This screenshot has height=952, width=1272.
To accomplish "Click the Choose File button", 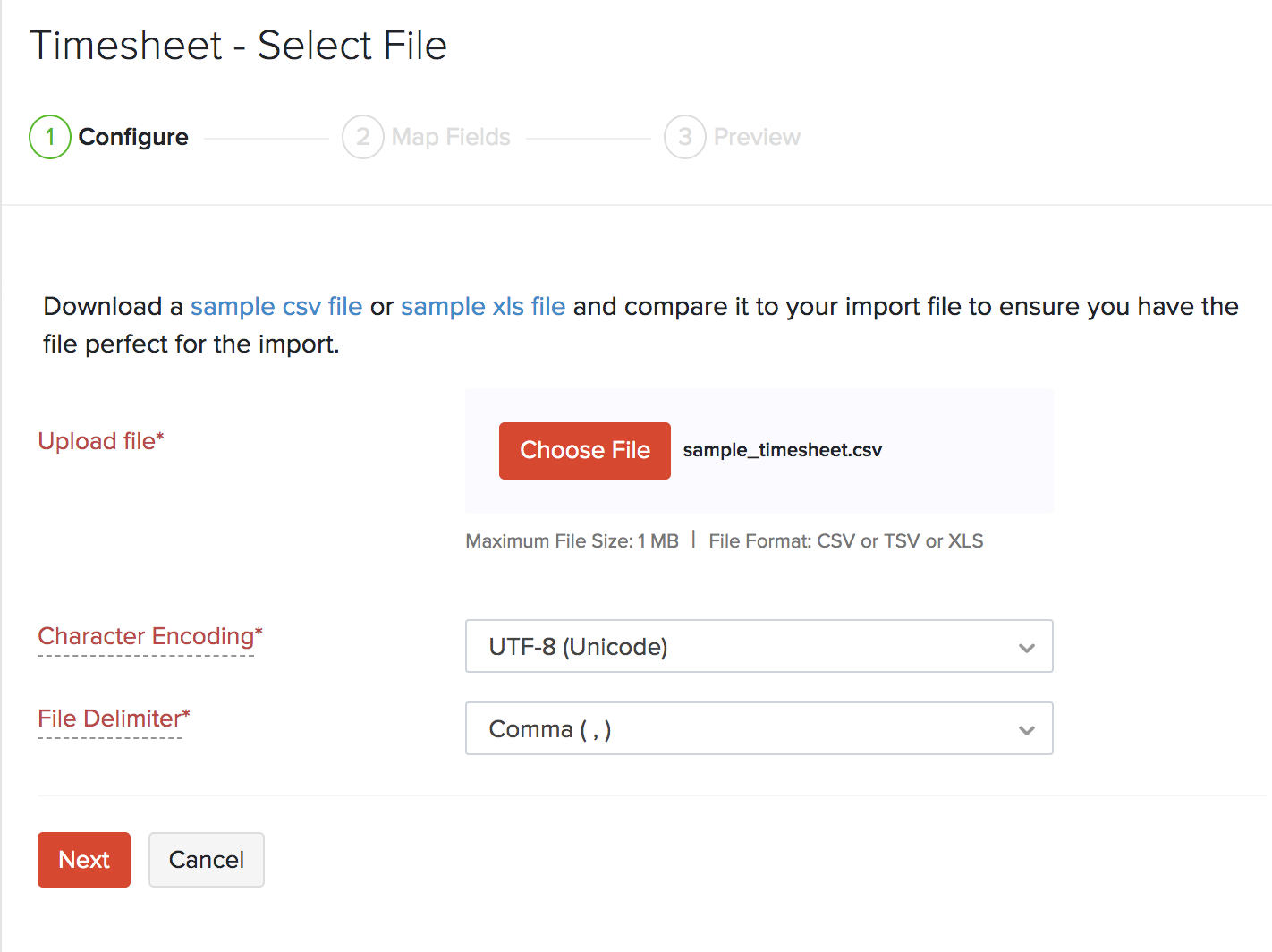I will pos(584,450).
